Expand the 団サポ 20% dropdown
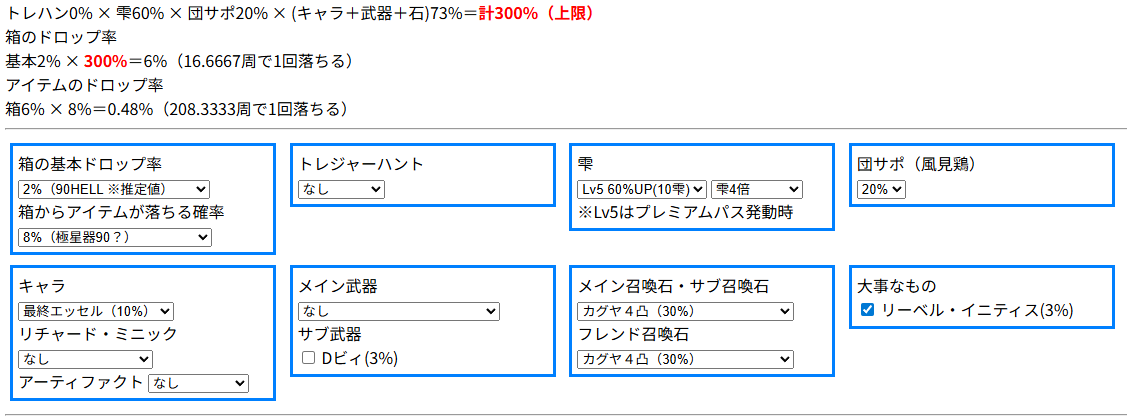This screenshot has height=416, width=1127. [x=881, y=189]
